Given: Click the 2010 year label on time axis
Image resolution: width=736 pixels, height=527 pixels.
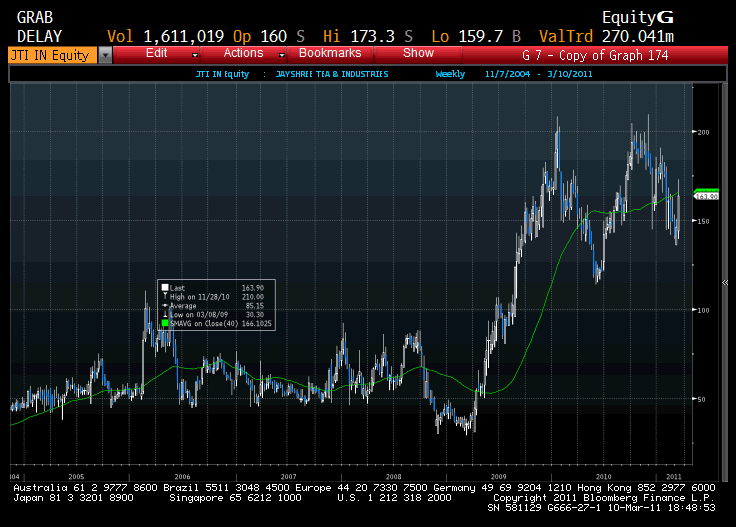Looking at the screenshot, I should (x=604, y=476).
